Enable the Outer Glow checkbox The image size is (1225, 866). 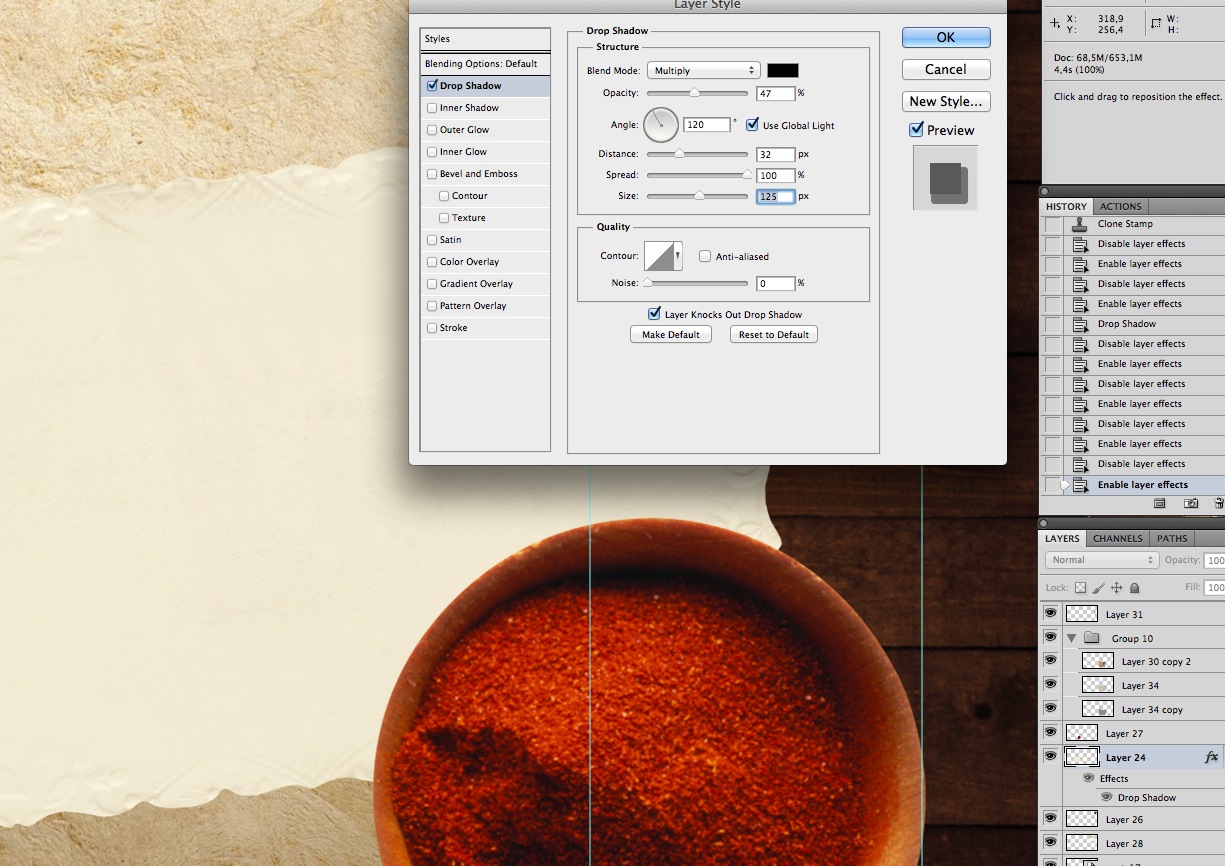[432, 130]
